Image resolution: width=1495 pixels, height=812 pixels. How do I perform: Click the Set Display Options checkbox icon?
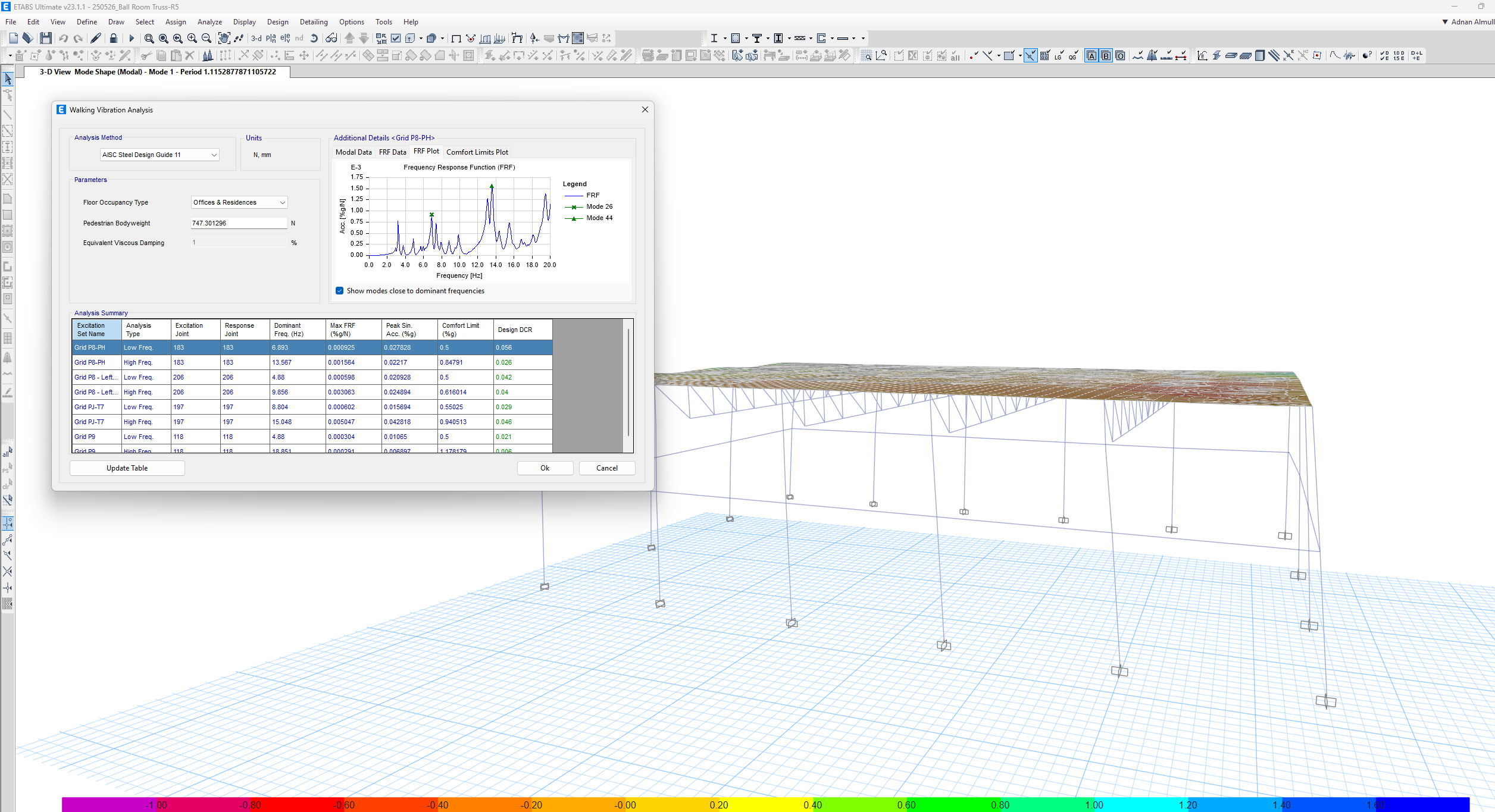point(396,38)
